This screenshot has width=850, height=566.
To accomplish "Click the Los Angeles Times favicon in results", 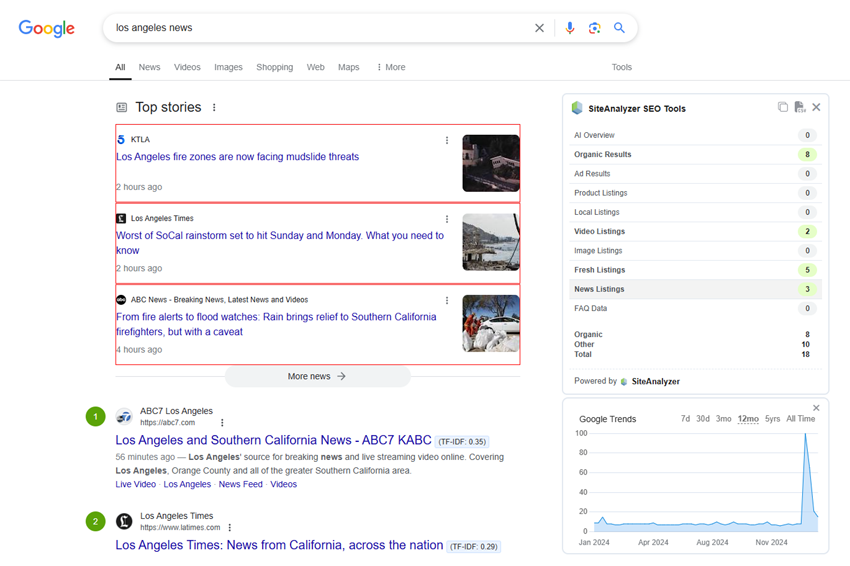I will tap(124, 522).
